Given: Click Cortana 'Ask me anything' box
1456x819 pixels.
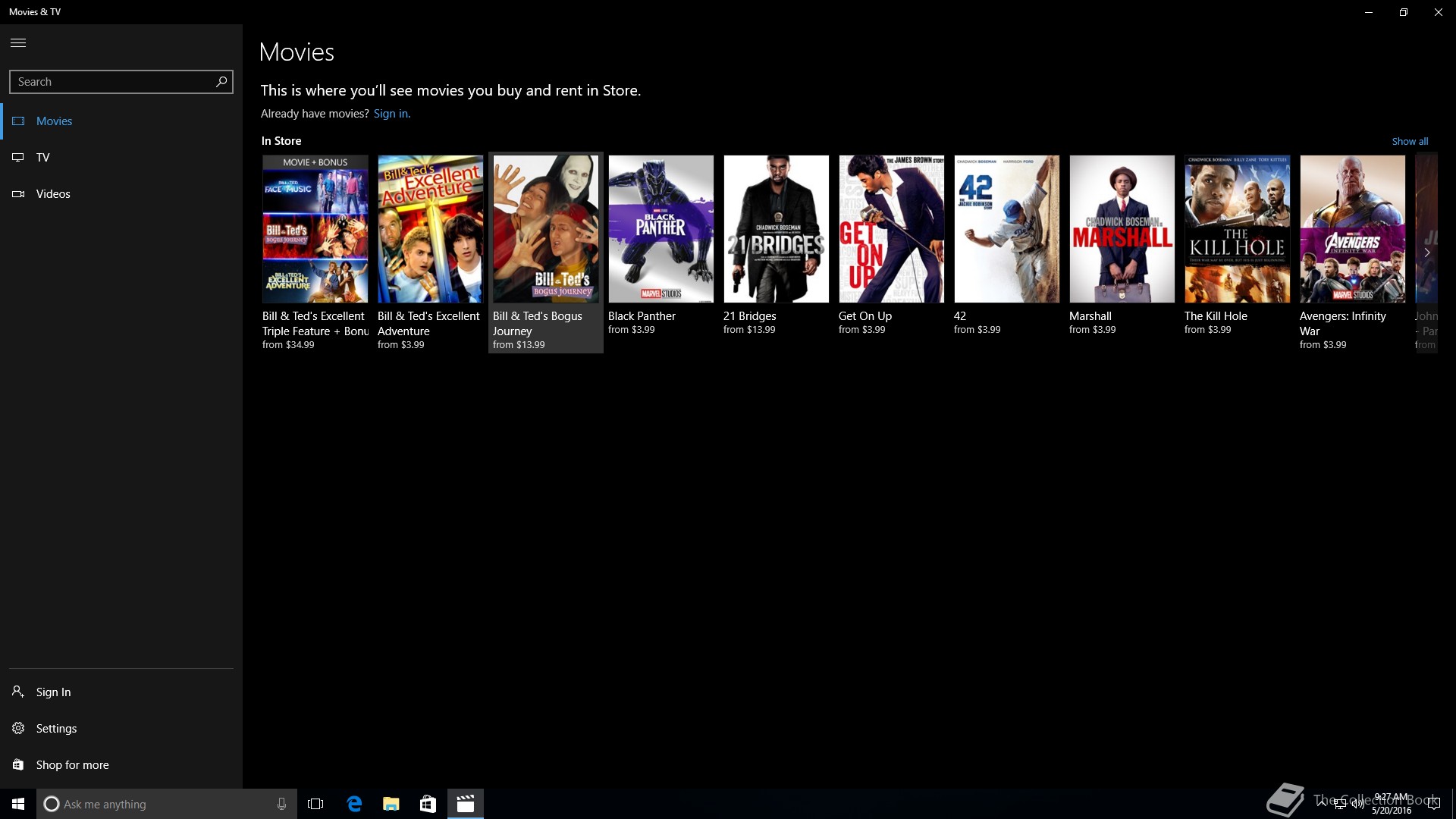Looking at the screenshot, I should pos(167,804).
